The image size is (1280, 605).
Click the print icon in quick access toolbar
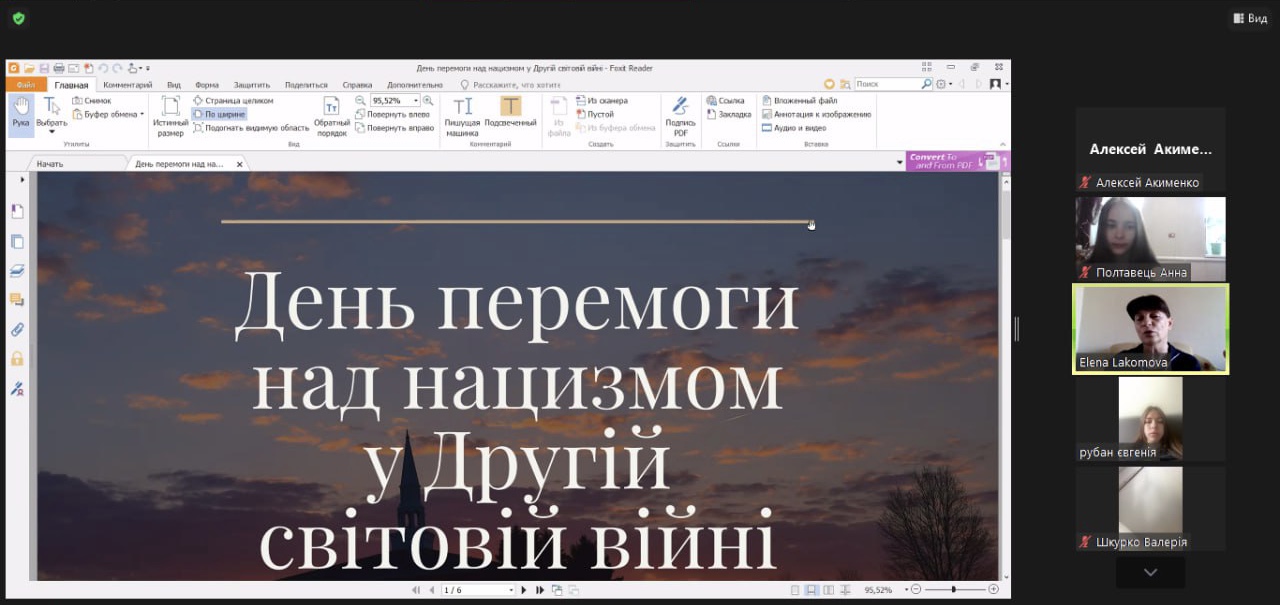[59, 68]
